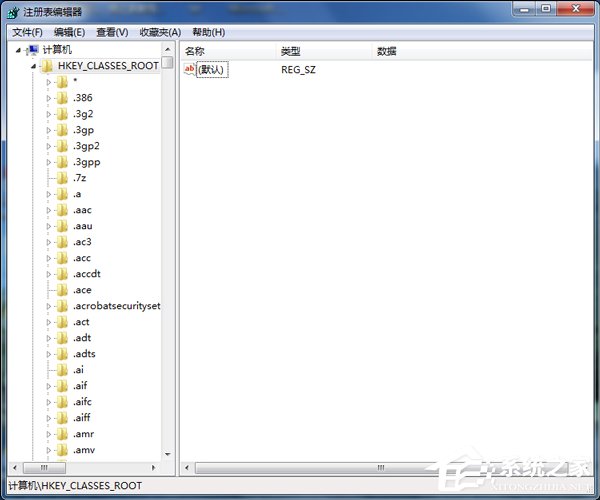
Task: Click the HKEY_CLASSES_ROOT folder icon
Action: coord(47,66)
